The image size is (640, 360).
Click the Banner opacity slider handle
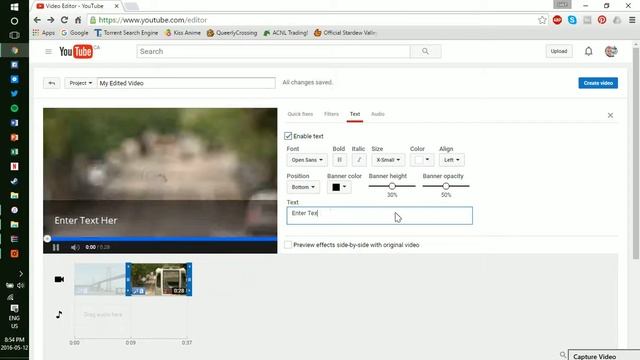click(x=446, y=186)
